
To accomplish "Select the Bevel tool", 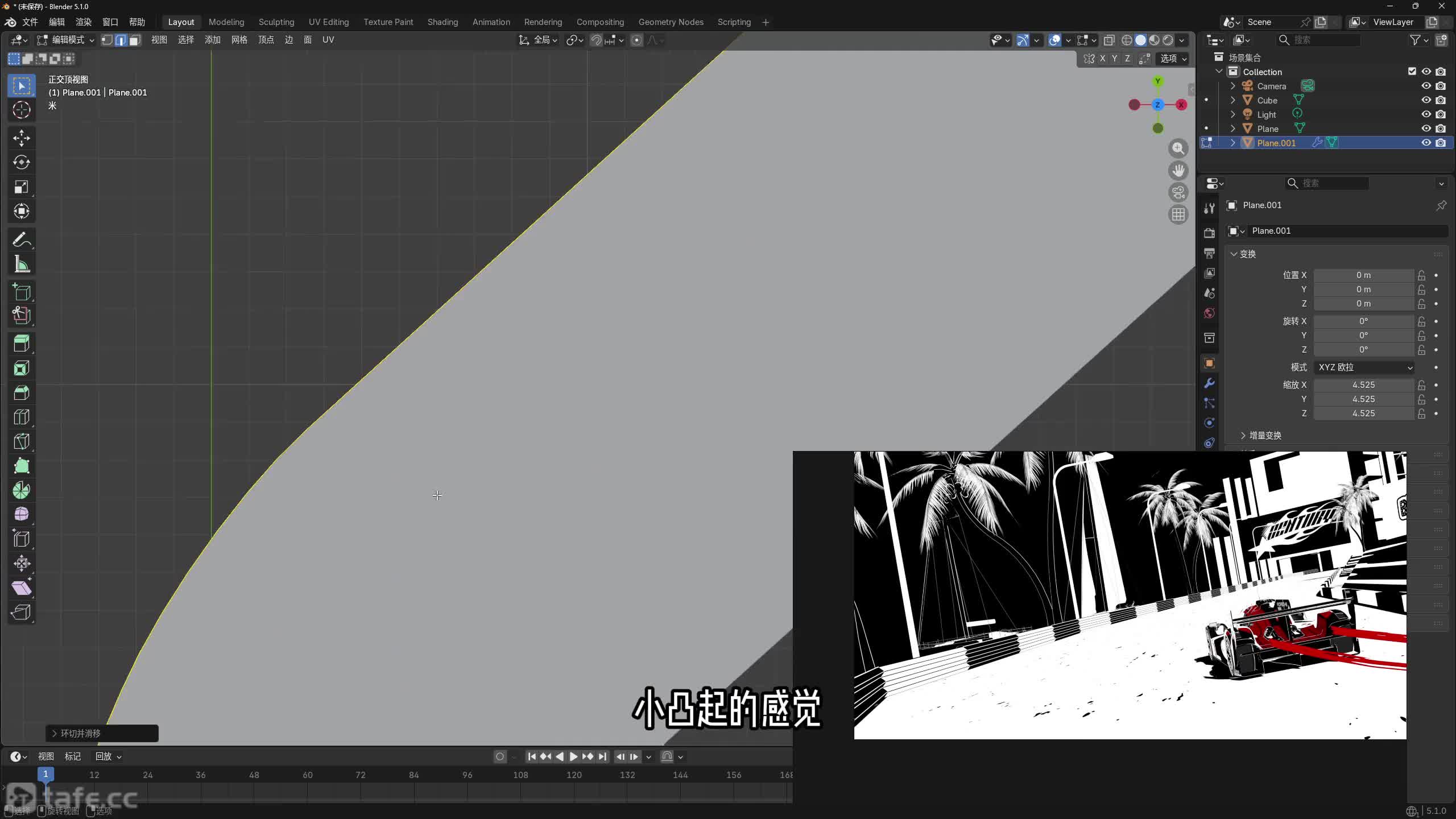I will 21,392.
